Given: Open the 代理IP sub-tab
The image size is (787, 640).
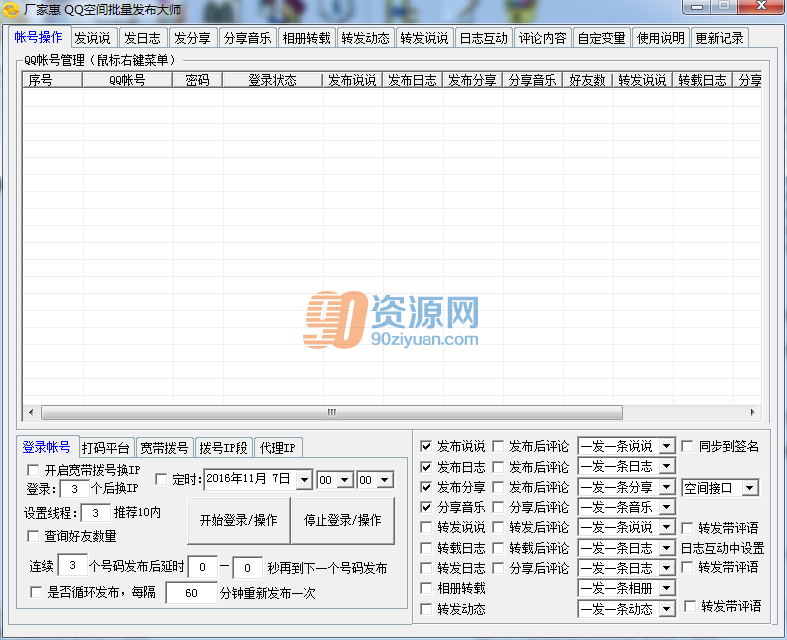Looking at the screenshot, I should click(x=278, y=448).
